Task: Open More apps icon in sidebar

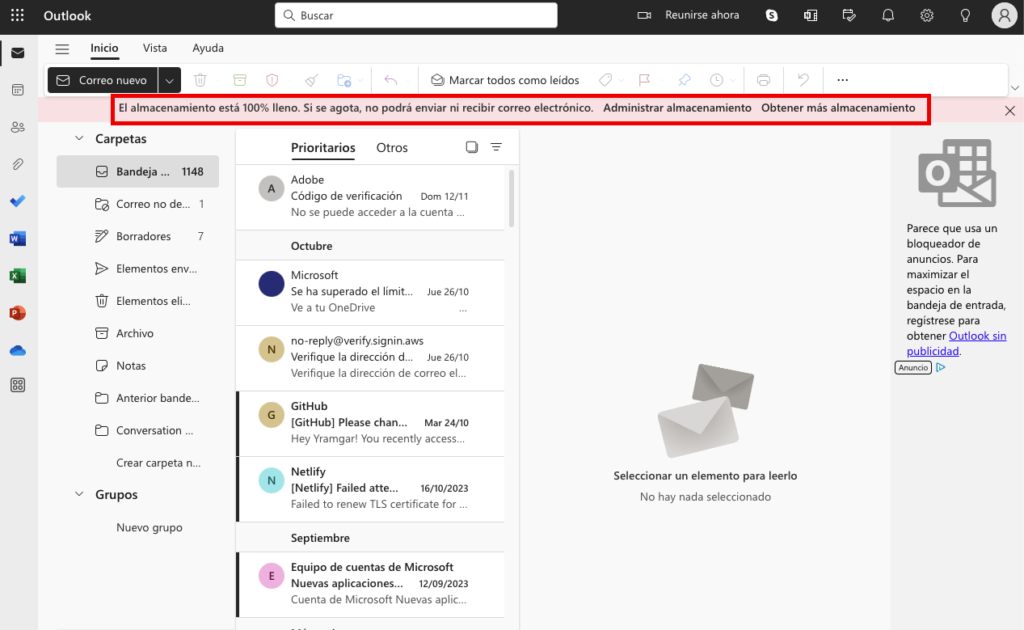Action: (18, 385)
